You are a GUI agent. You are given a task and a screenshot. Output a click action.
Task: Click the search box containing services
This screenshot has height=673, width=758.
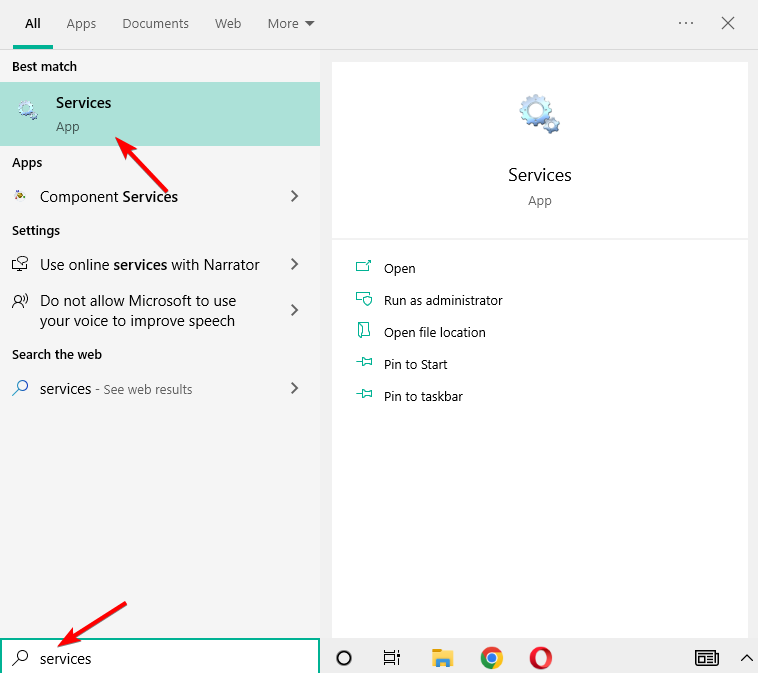pos(160,657)
